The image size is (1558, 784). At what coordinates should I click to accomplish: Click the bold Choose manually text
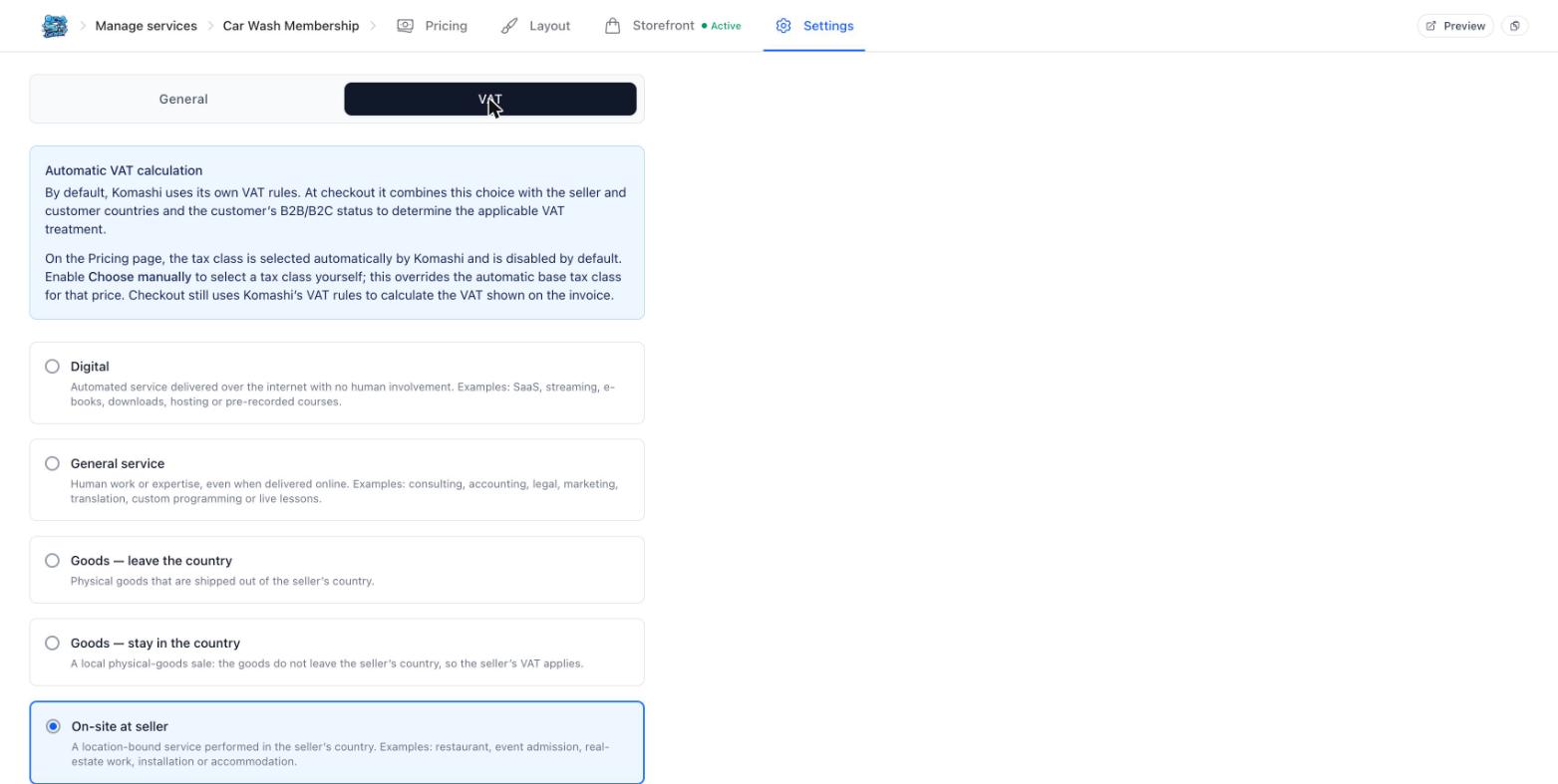coord(140,277)
